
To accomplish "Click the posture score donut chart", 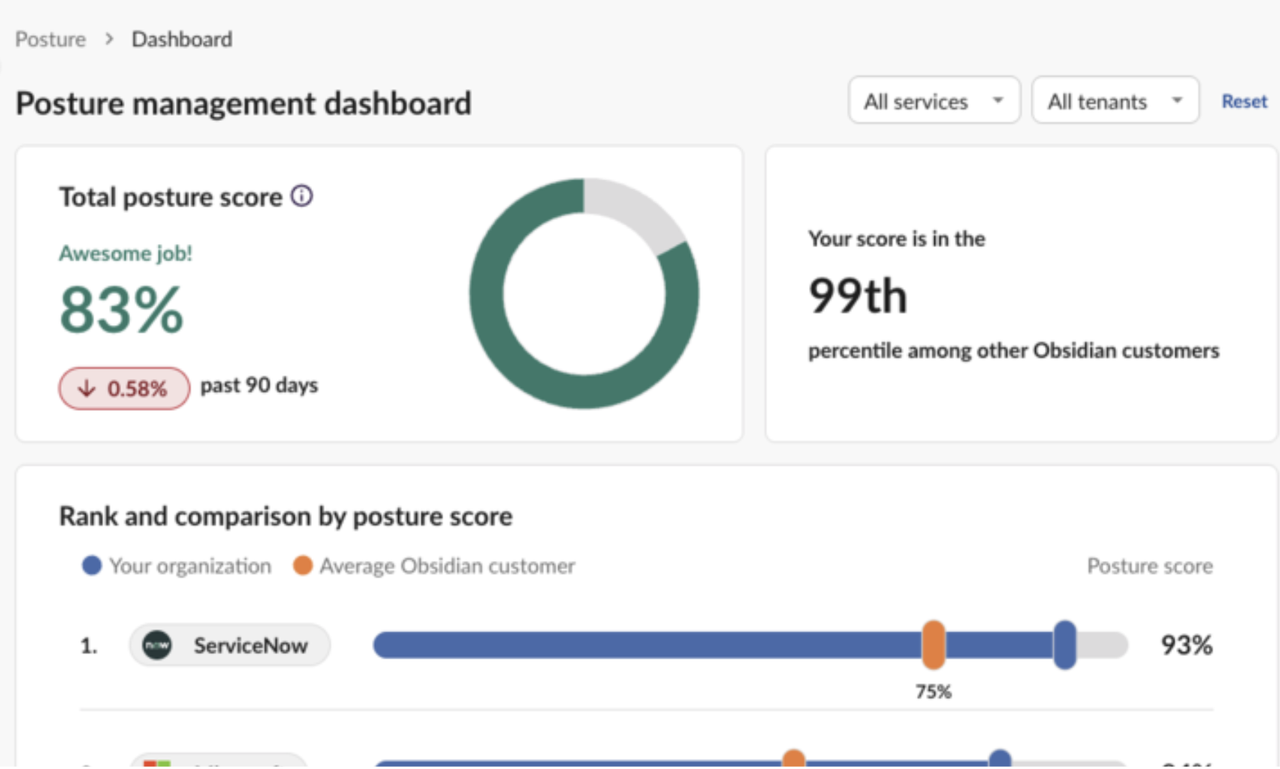I will tap(584, 294).
